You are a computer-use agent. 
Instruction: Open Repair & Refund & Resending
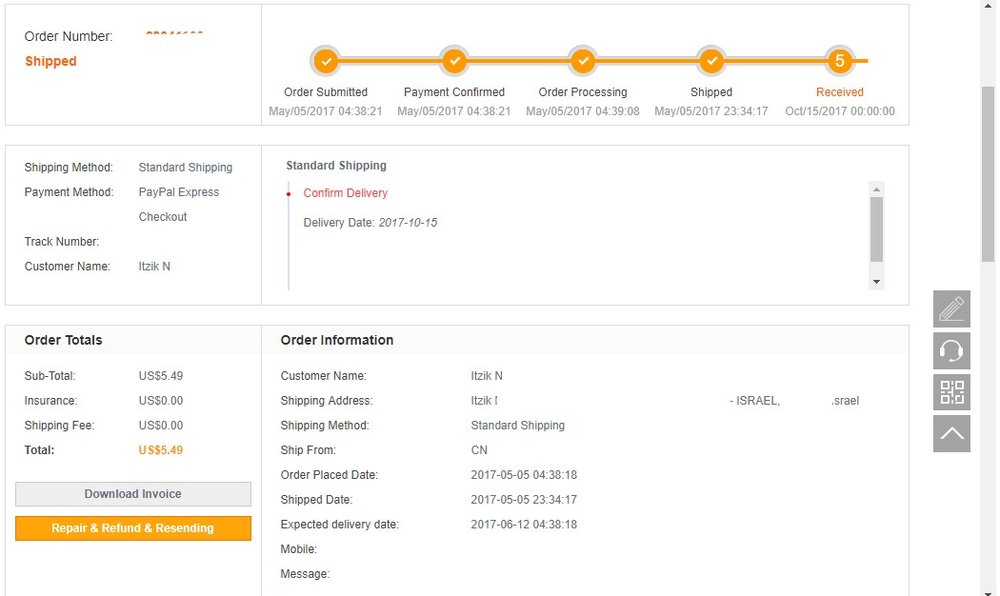pos(133,528)
